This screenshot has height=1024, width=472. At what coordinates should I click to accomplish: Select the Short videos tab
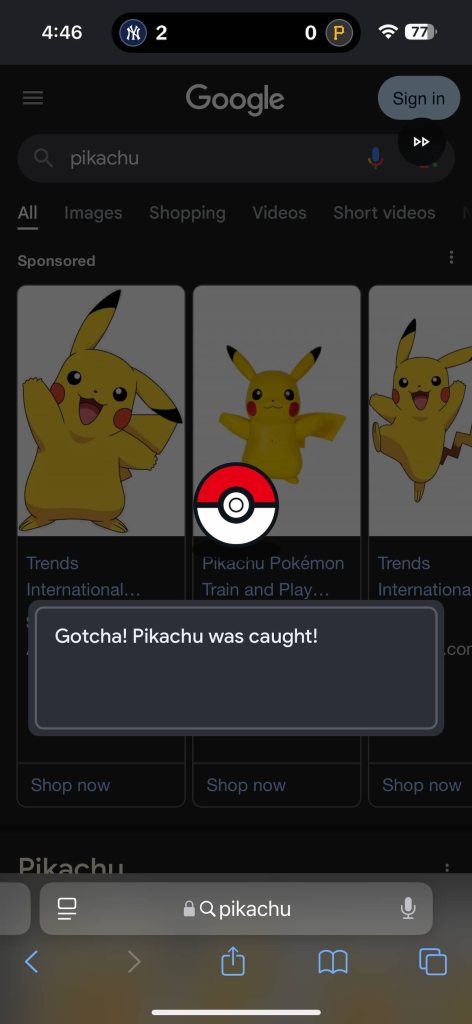point(384,213)
